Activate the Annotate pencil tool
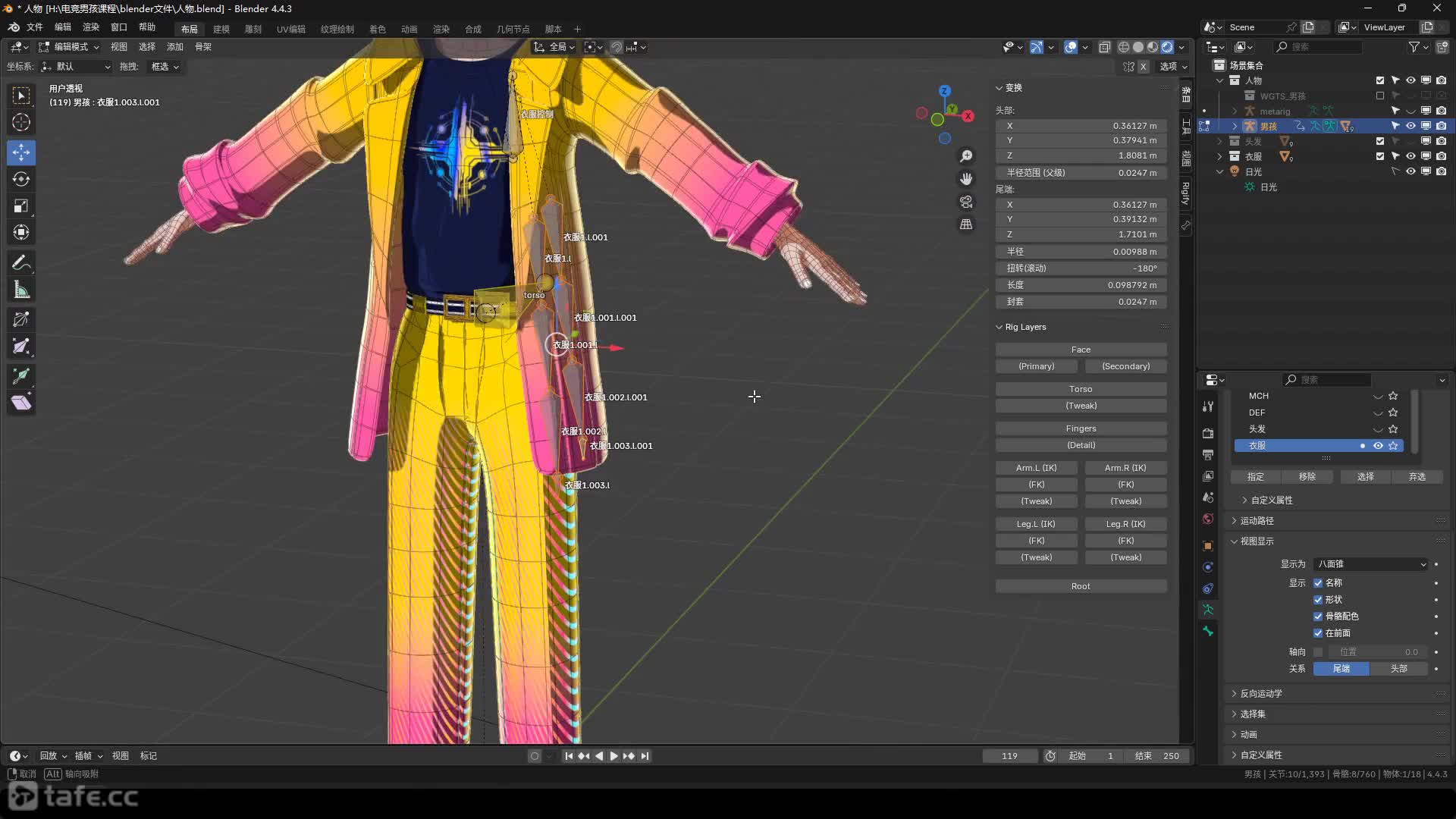Image resolution: width=1456 pixels, height=819 pixels. [x=21, y=263]
